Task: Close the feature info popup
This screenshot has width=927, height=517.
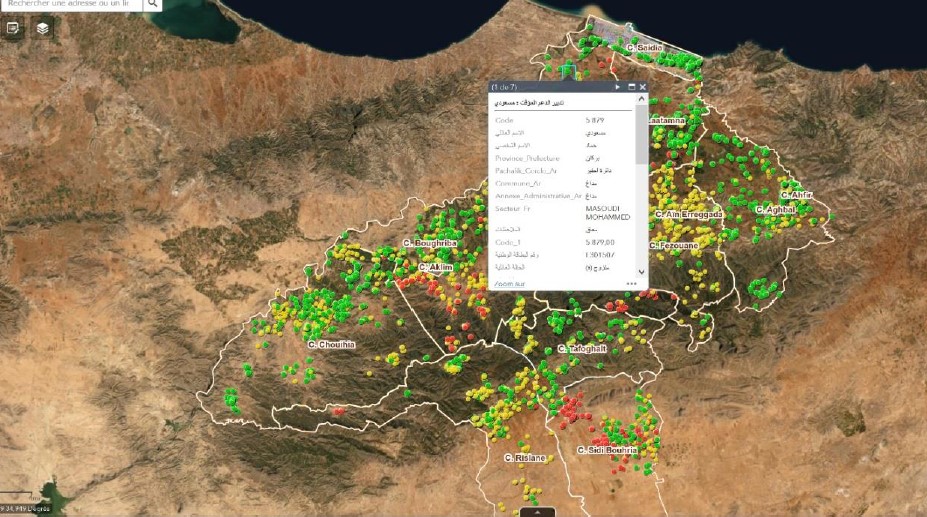Action: coord(642,88)
